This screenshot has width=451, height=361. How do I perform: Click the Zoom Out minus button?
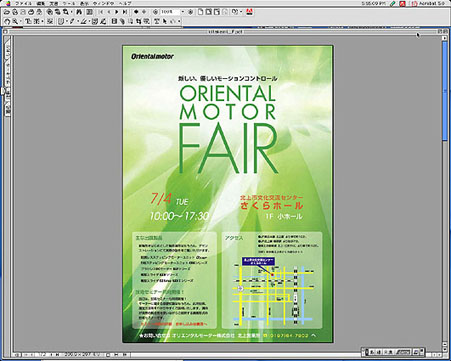tap(155, 12)
